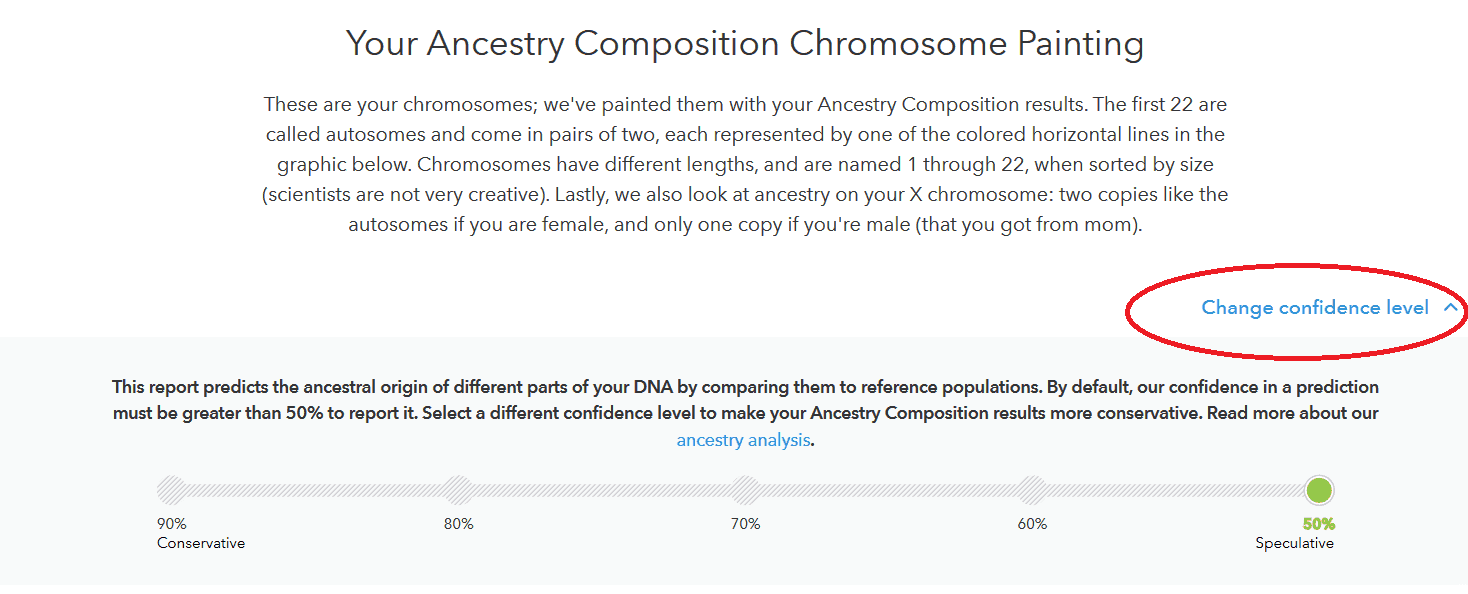Click the green 50% text label
1468x594 pixels.
point(1319,524)
